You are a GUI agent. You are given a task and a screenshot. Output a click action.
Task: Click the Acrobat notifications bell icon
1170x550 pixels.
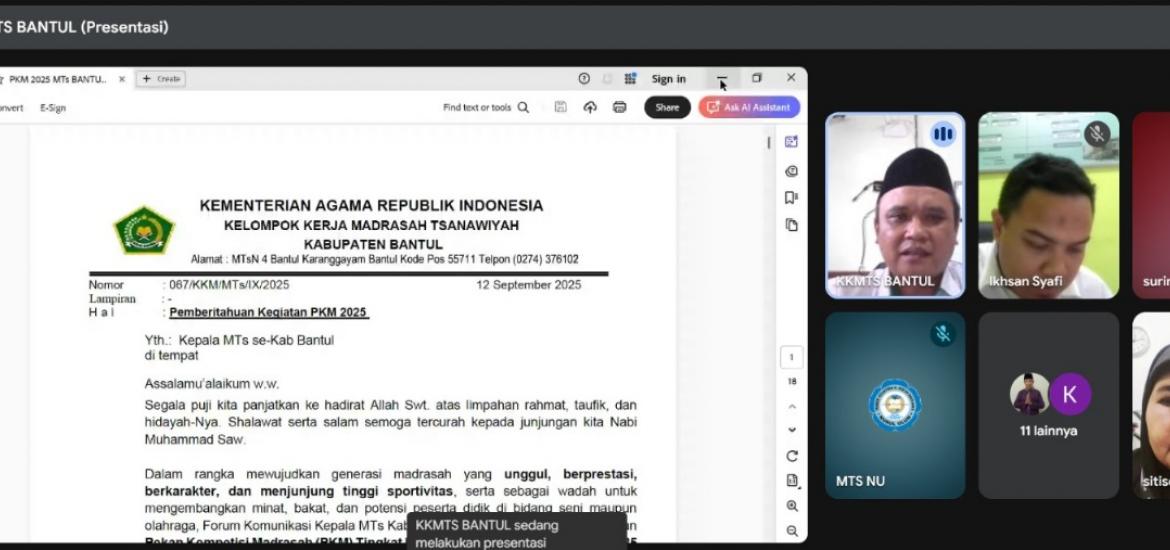pyautogui.click(x=607, y=78)
